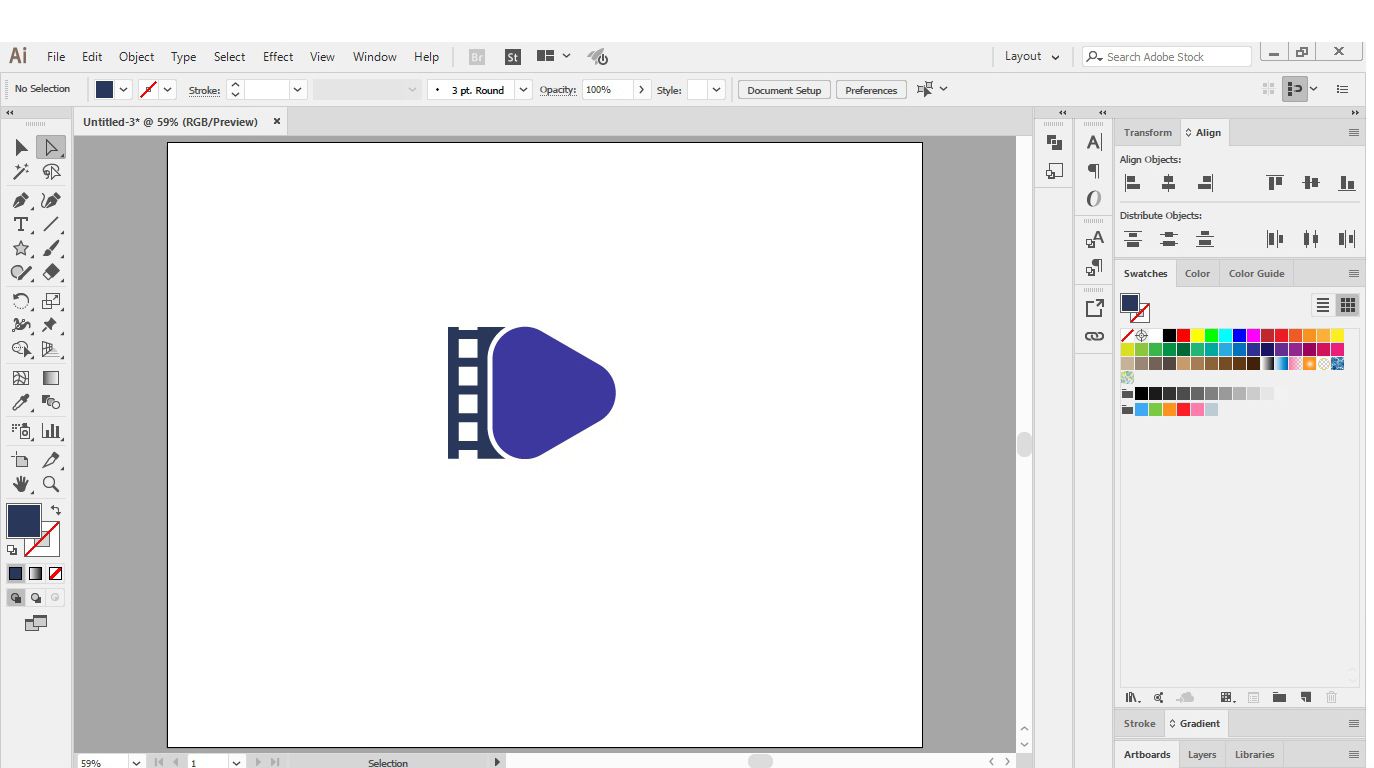Switch to the Layers tab

pos(1202,754)
